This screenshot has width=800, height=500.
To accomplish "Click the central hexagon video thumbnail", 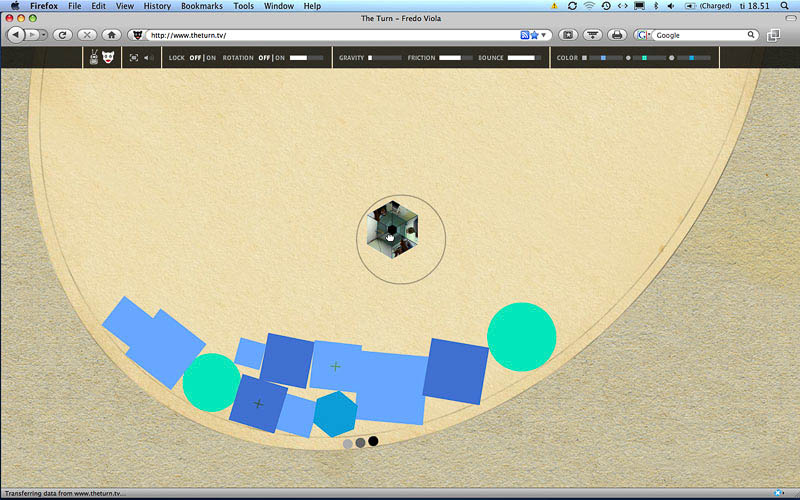I will [392, 230].
